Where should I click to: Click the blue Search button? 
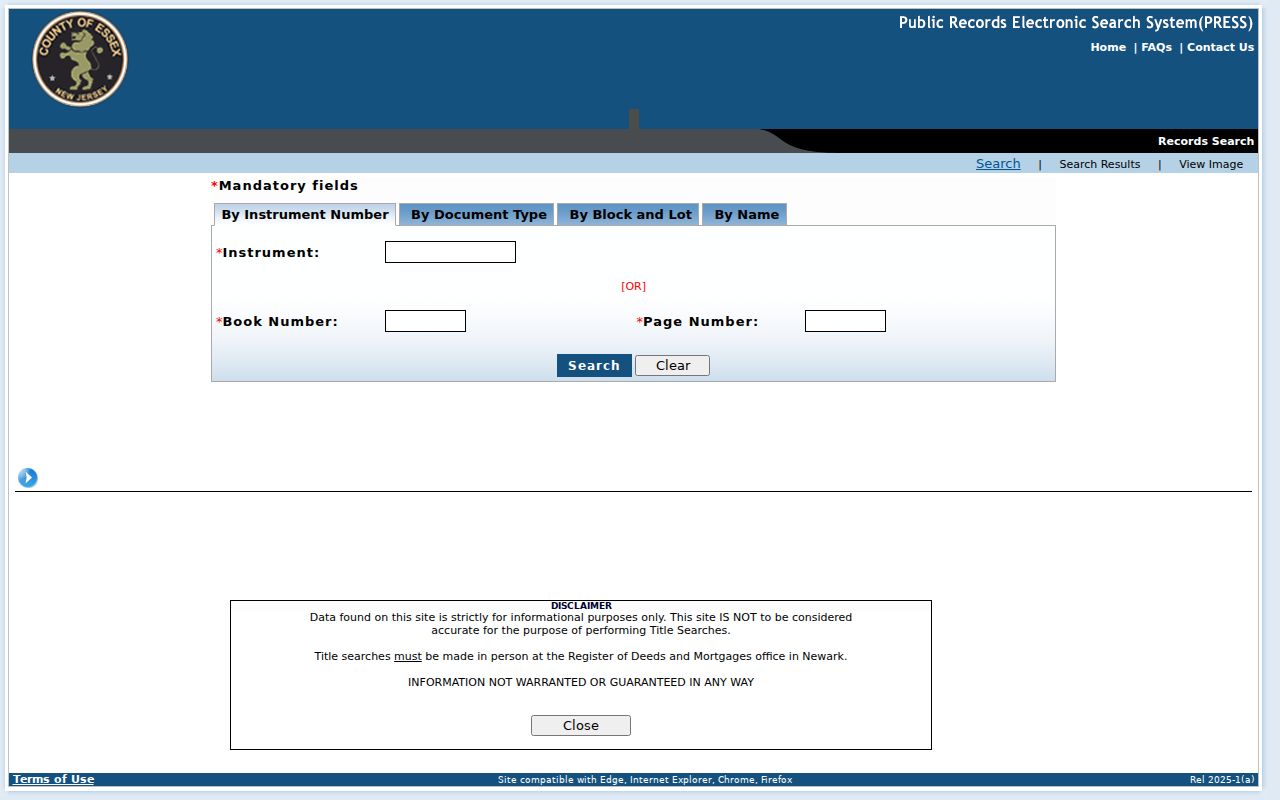coord(594,366)
